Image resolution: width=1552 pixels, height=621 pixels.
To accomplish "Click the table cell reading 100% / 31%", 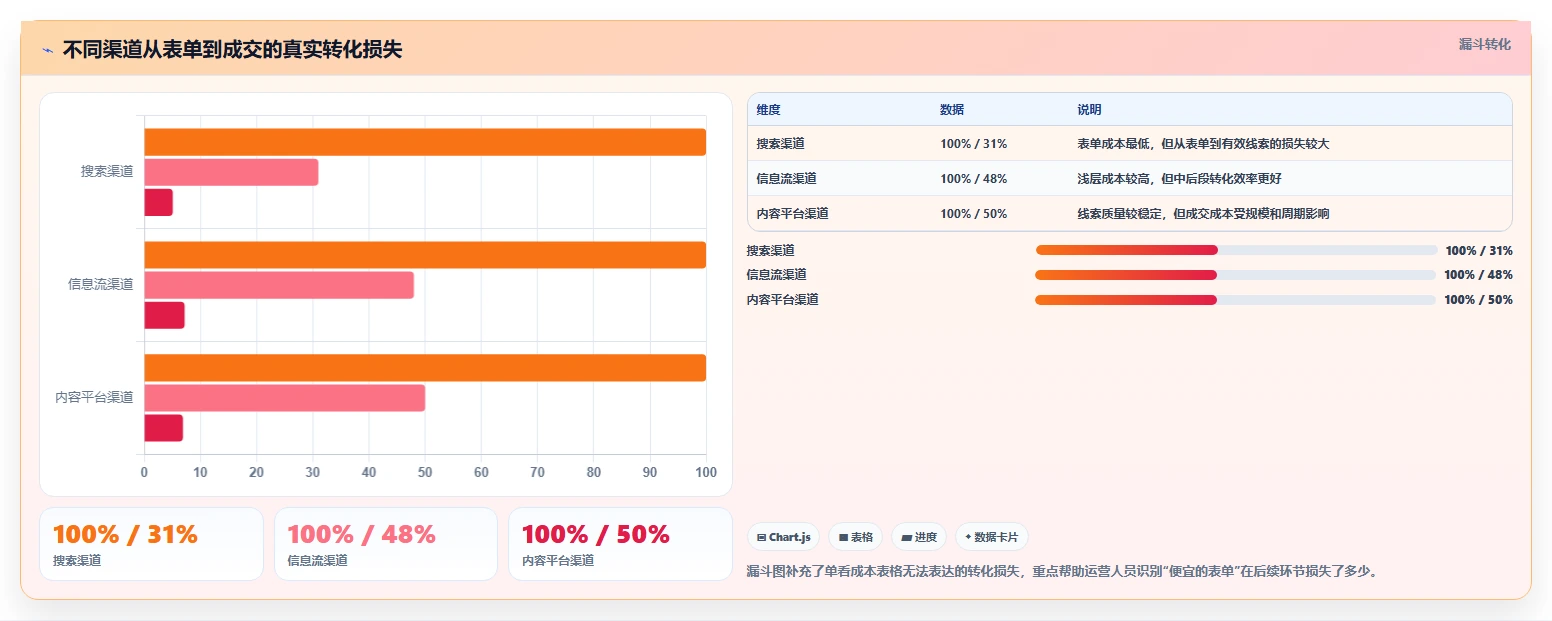I will pyautogui.click(x=973, y=144).
